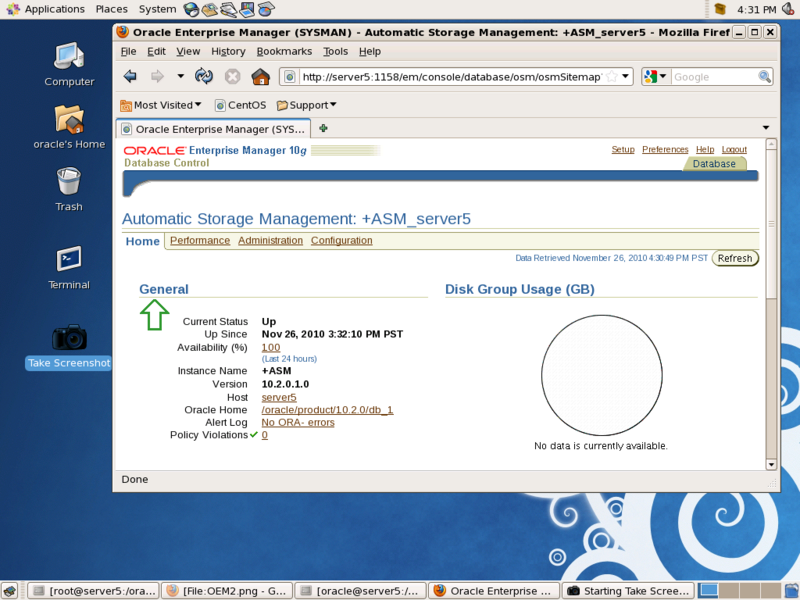800x600 pixels.
Task: Click page scrollbar down arrow
Action: [771, 464]
